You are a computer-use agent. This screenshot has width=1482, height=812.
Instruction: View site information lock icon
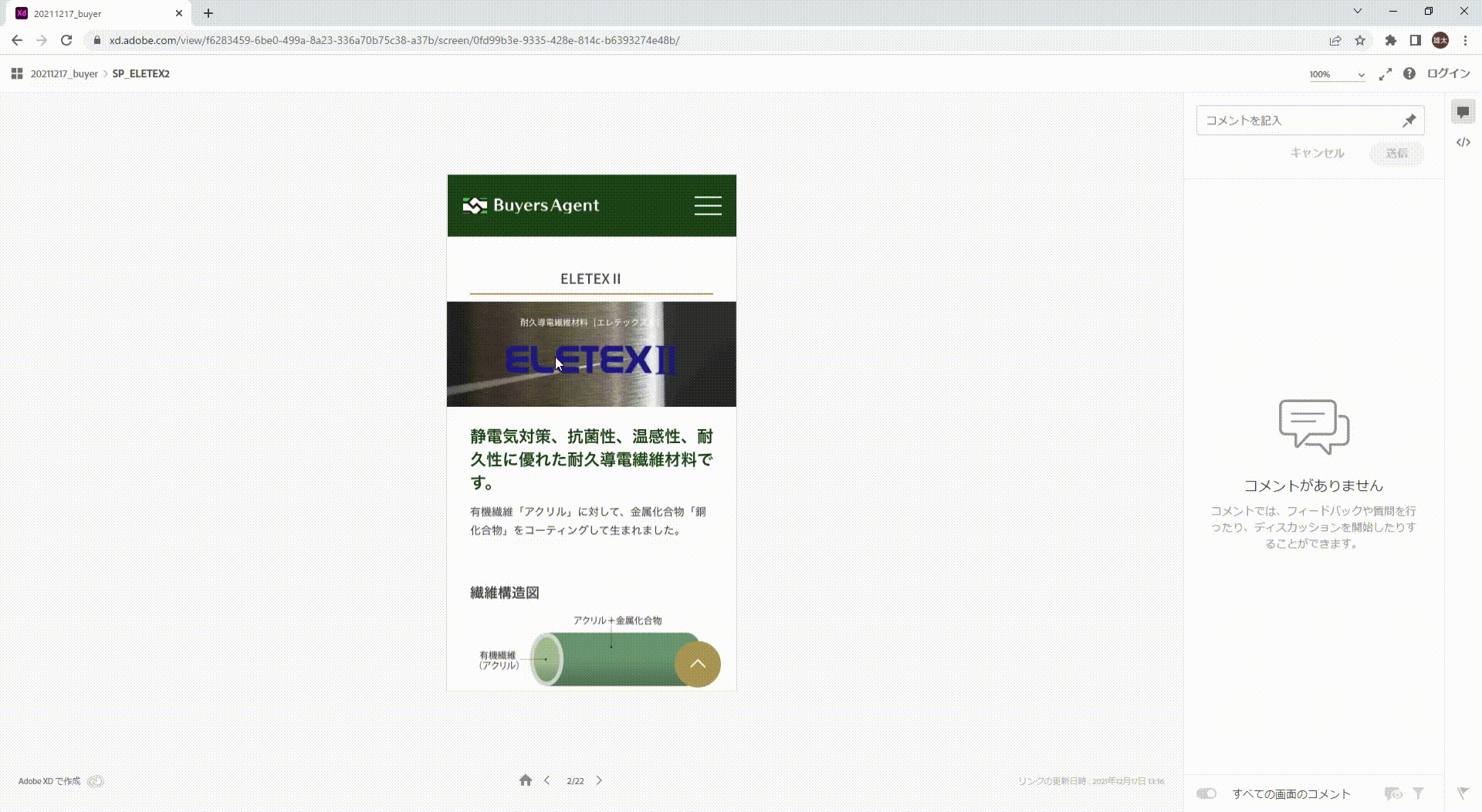click(x=96, y=40)
